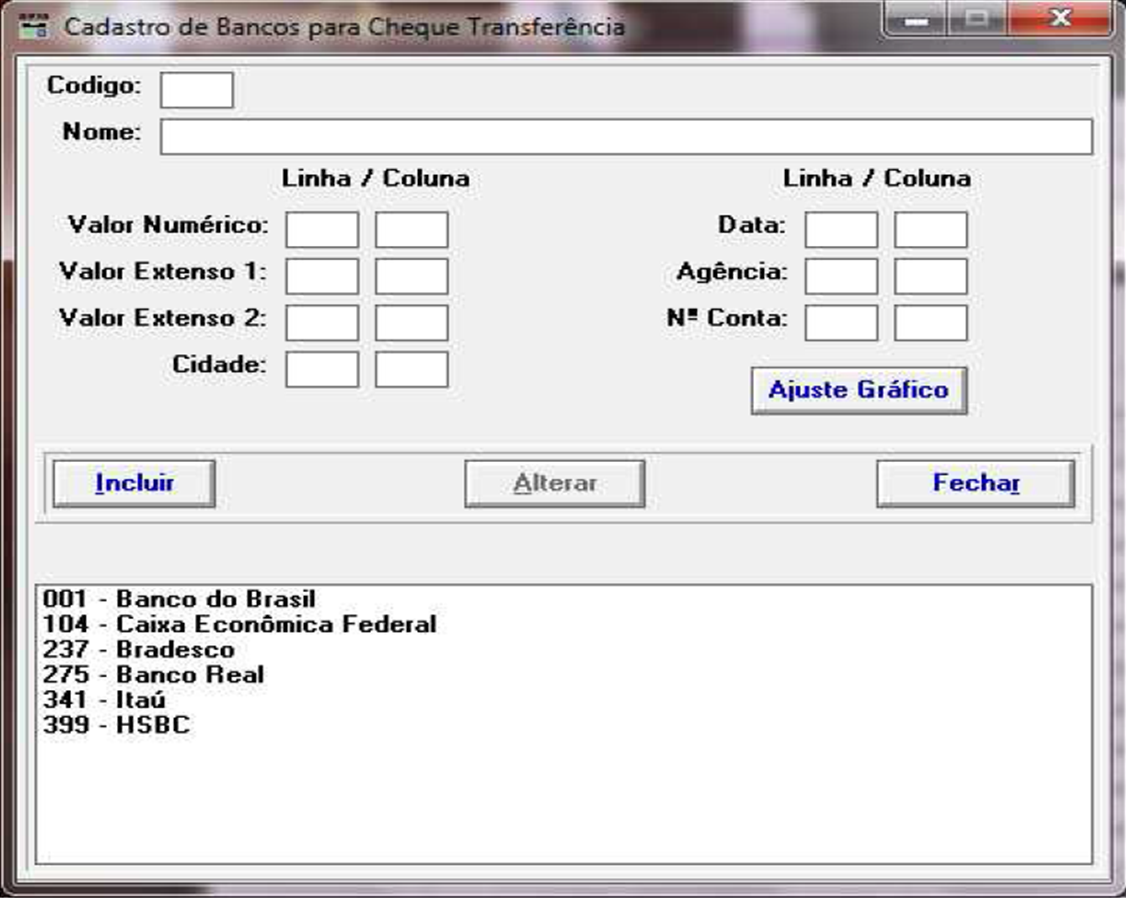1126x898 pixels.
Task: Focus the Data Linha field
Action: (x=841, y=230)
